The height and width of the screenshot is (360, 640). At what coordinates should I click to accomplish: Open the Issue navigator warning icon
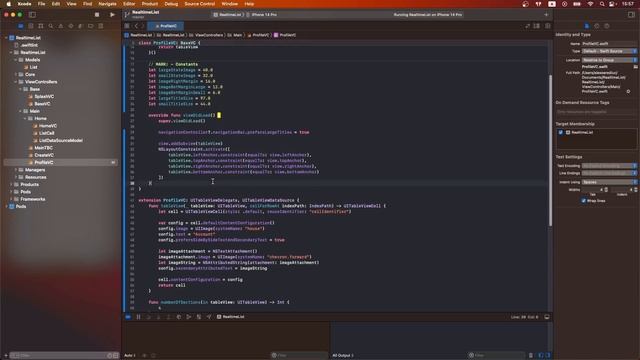(61, 26)
